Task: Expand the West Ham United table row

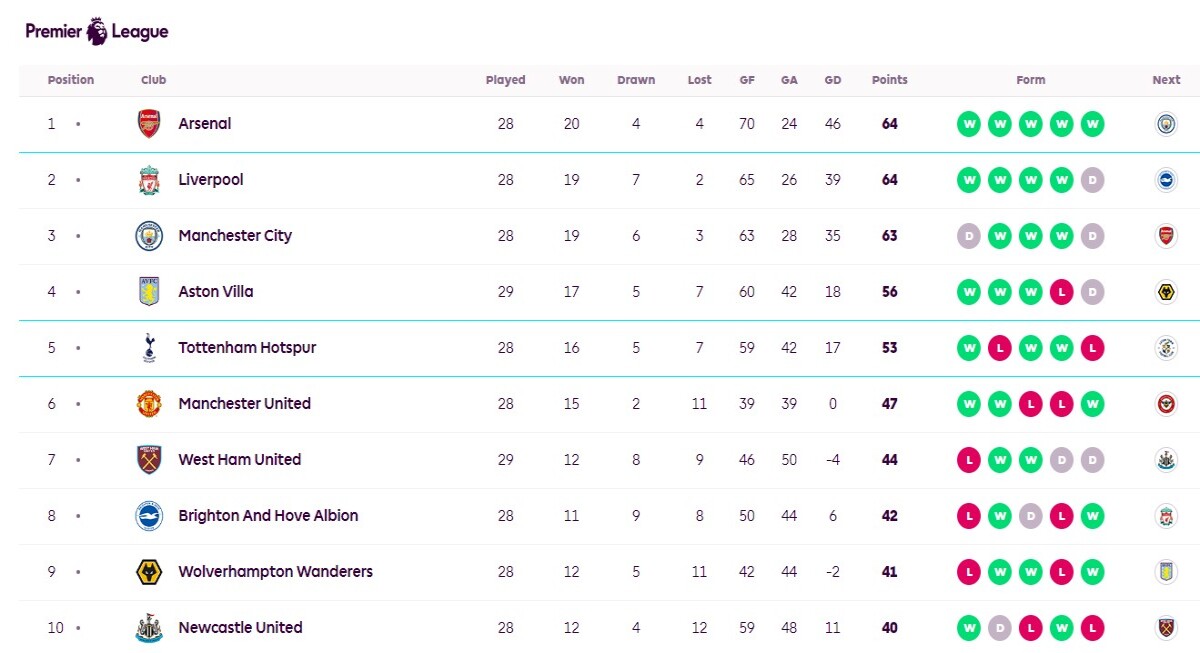Action: coord(609,460)
